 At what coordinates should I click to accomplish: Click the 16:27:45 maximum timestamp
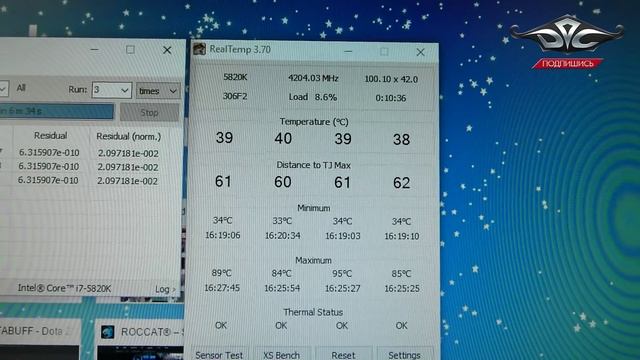click(222, 288)
